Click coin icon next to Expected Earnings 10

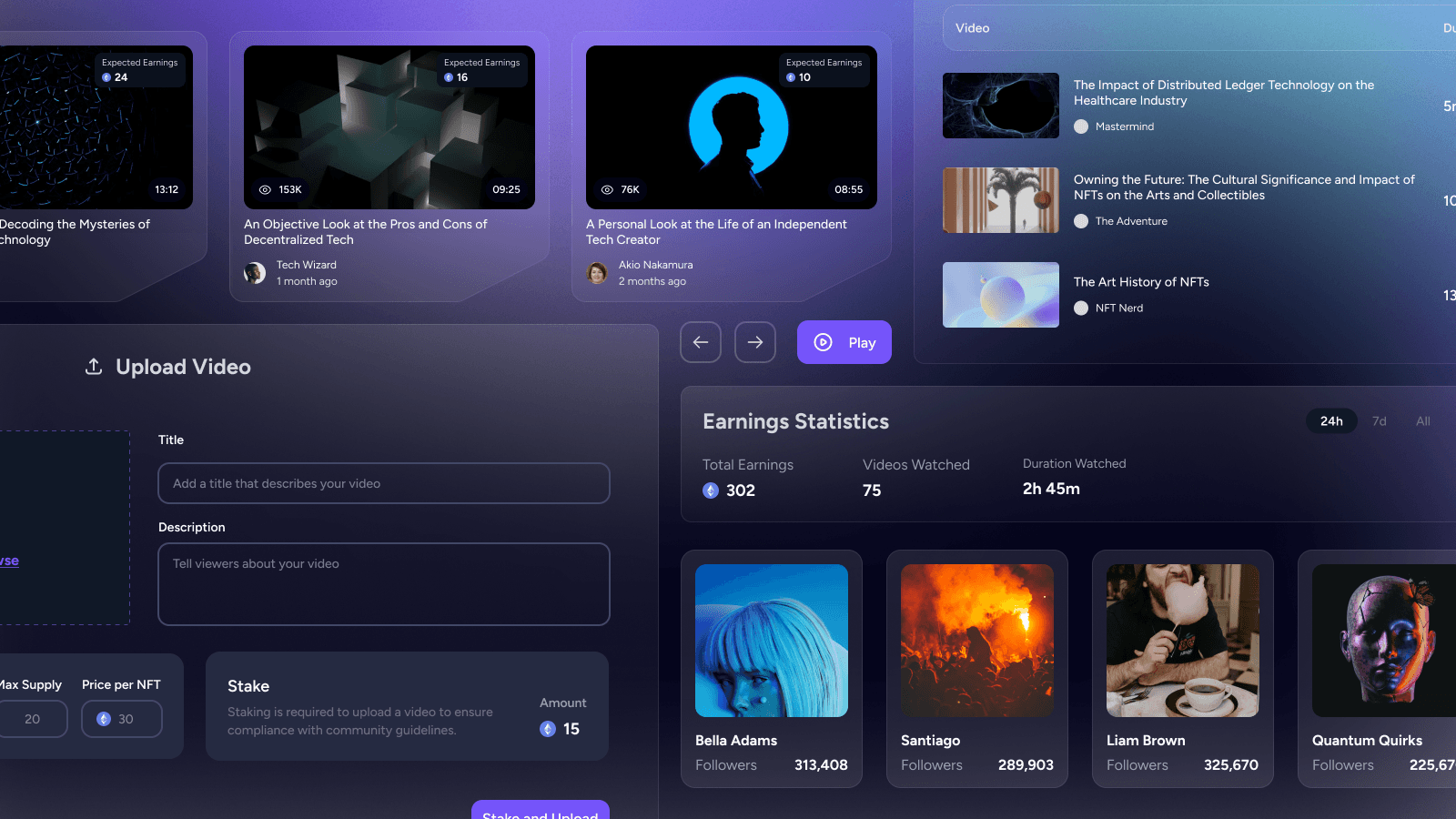pyautogui.click(x=791, y=77)
